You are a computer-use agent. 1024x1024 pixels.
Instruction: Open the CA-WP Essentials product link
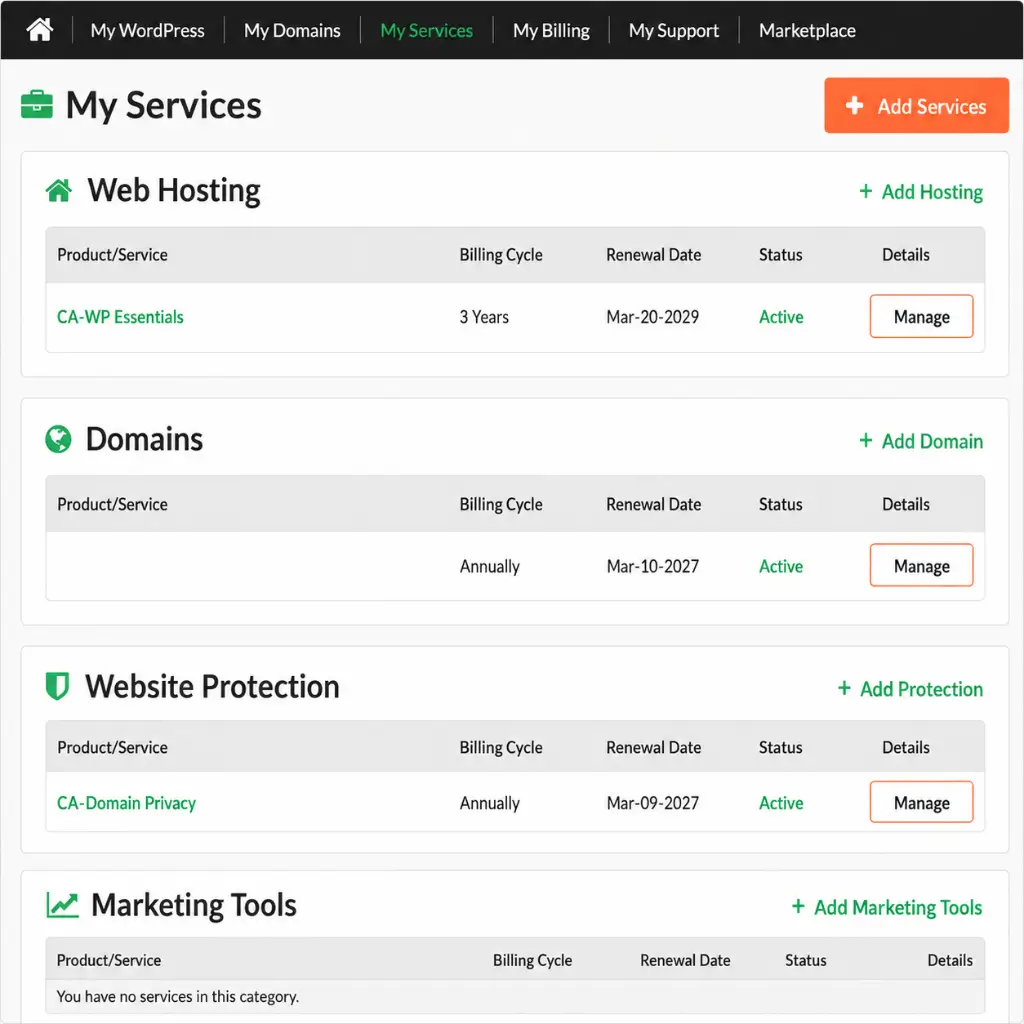(120, 317)
